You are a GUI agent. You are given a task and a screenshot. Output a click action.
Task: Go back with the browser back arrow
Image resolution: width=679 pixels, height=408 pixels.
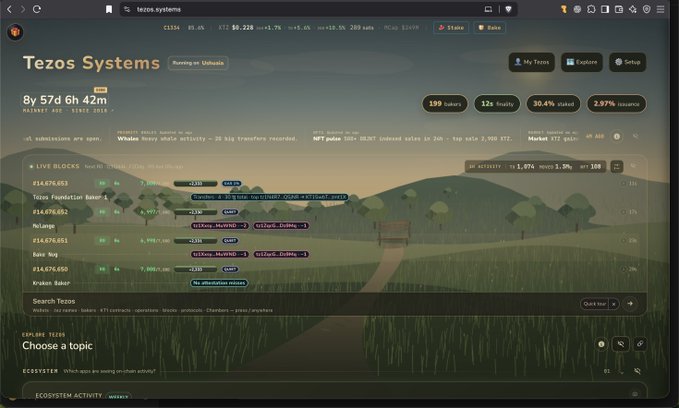(9, 9)
